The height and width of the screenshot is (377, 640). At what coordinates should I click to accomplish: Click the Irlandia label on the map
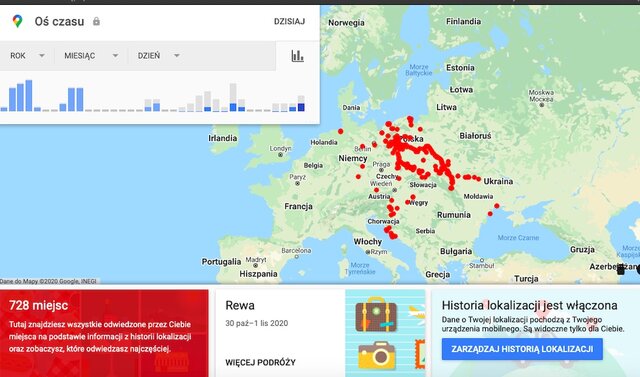pyautogui.click(x=222, y=138)
